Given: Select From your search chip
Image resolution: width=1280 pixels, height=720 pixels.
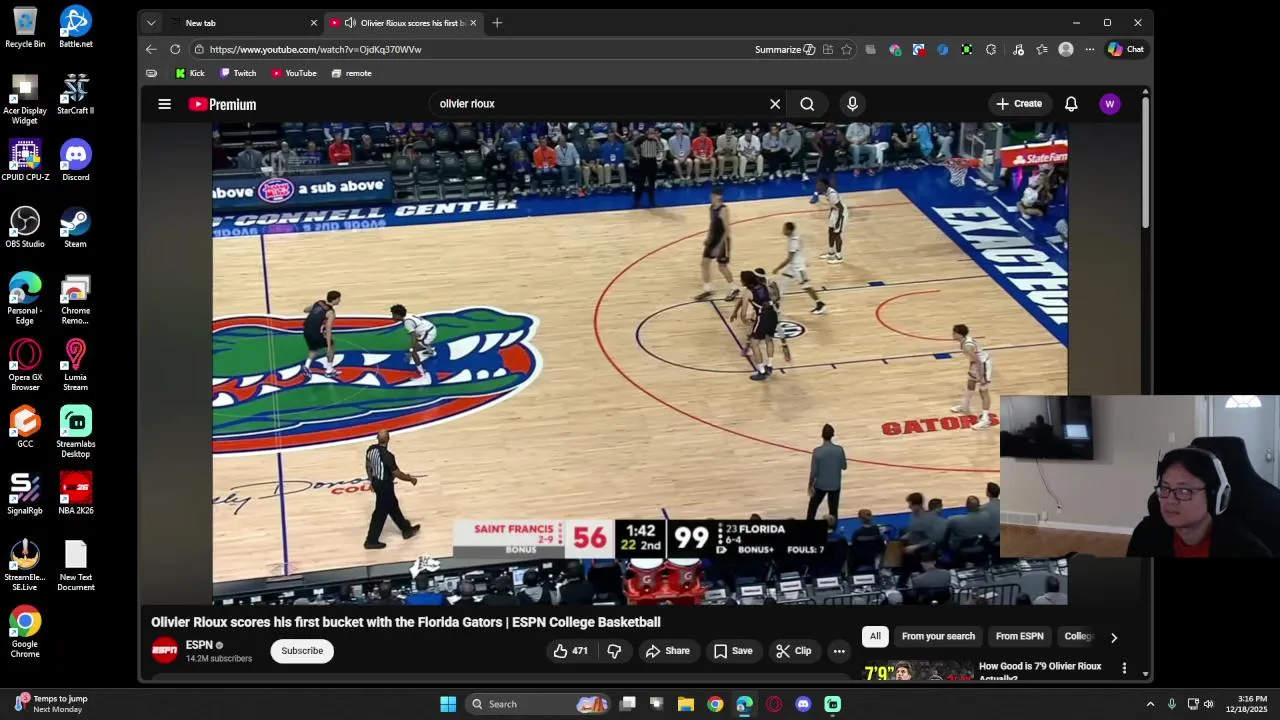Looking at the screenshot, I should tap(938, 636).
